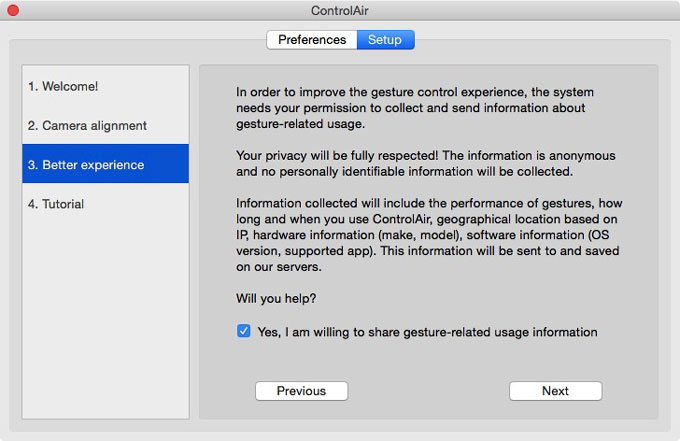This screenshot has width=680, height=441.
Task: Switch to the Preferences tab
Action: (x=312, y=40)
